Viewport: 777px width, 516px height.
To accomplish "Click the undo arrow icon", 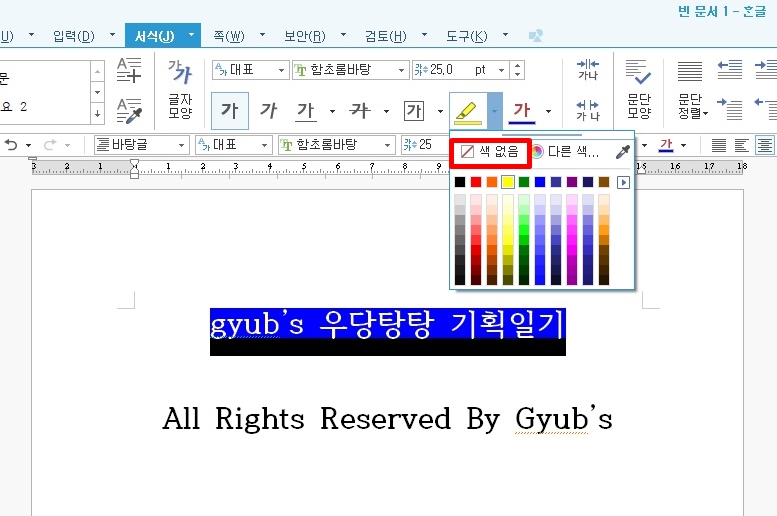I will coord(11,145).
